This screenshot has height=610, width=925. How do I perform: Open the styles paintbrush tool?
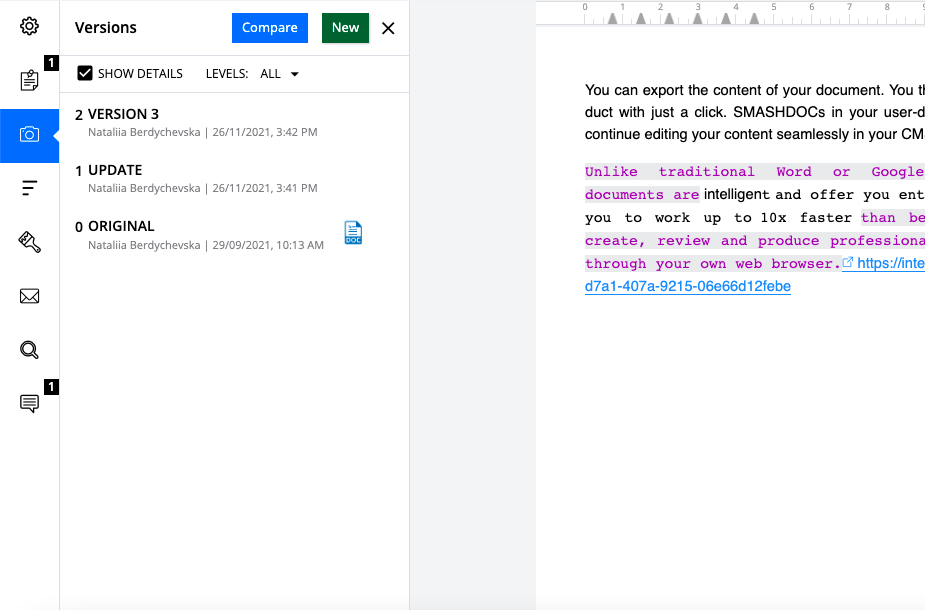pyautogui.click(x=29, y=242)
